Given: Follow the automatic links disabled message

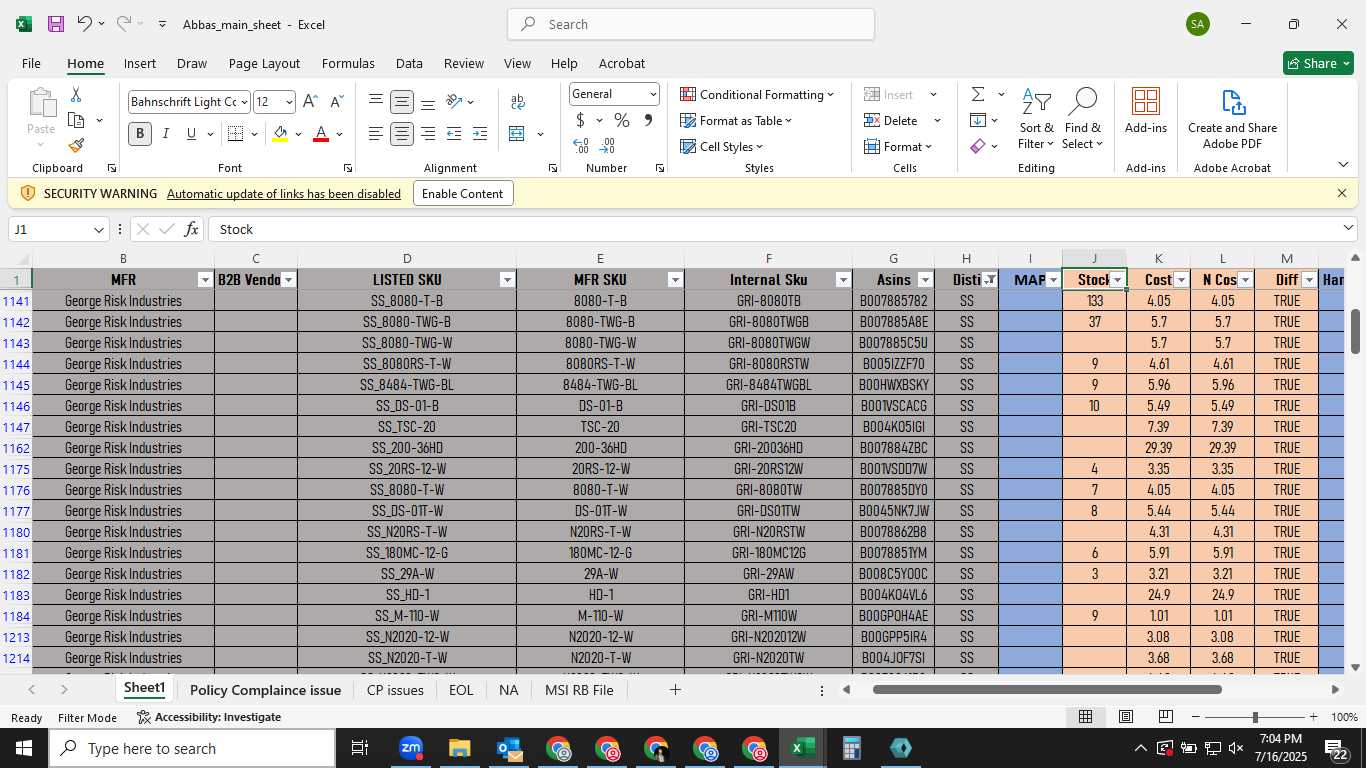Looking at the screenshot, I should pos(284,194).
